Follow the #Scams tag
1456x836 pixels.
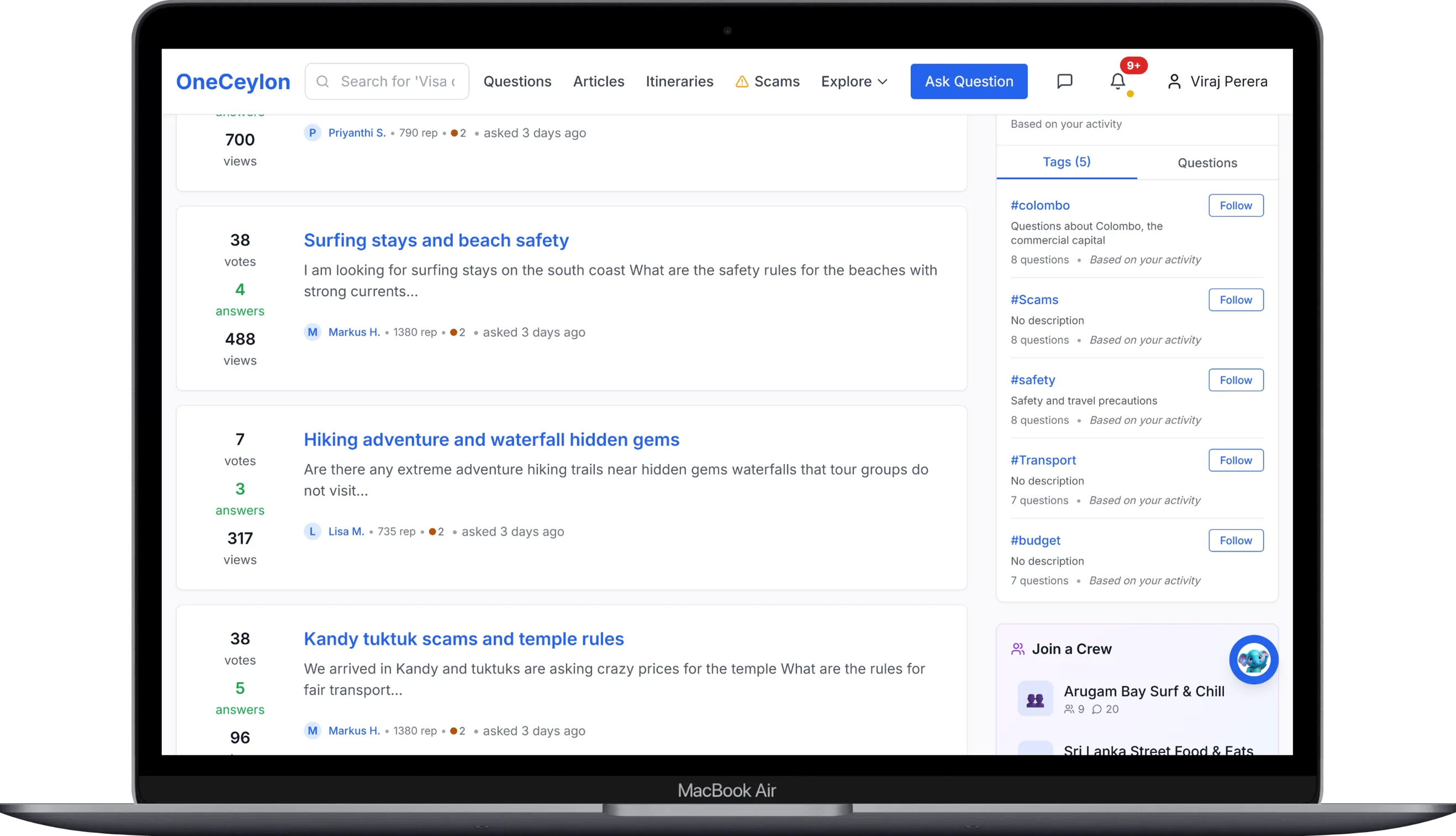[1236, 300]
